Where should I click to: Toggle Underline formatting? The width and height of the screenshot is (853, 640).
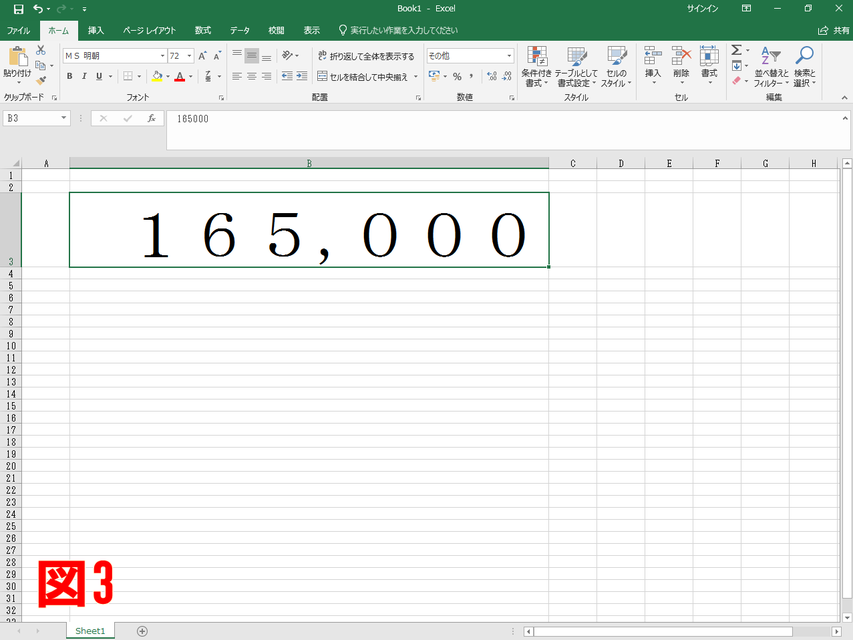tap(99, 76)
